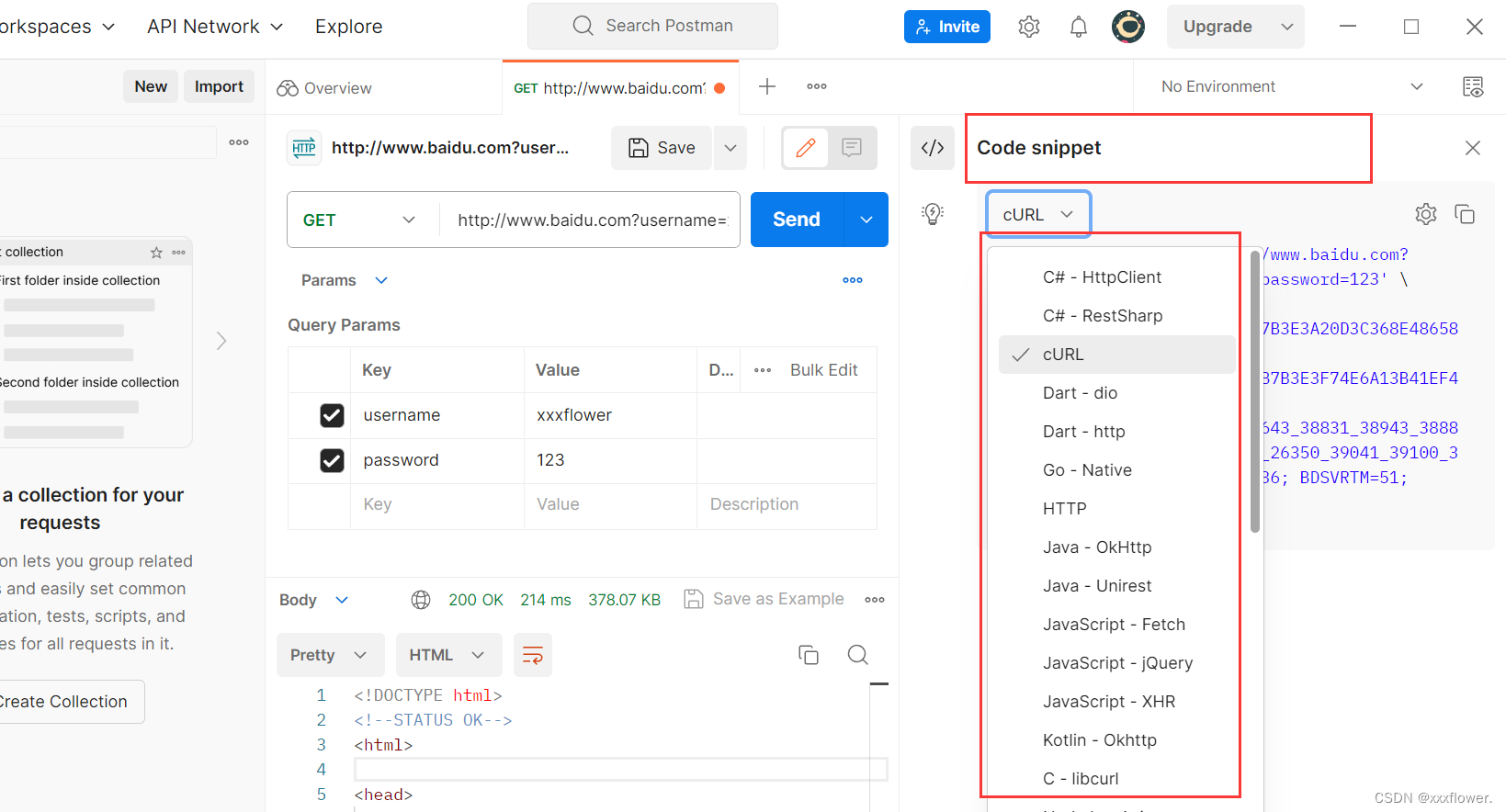
Task: Open tab options three-dot menu
Action: coord(817,86)
